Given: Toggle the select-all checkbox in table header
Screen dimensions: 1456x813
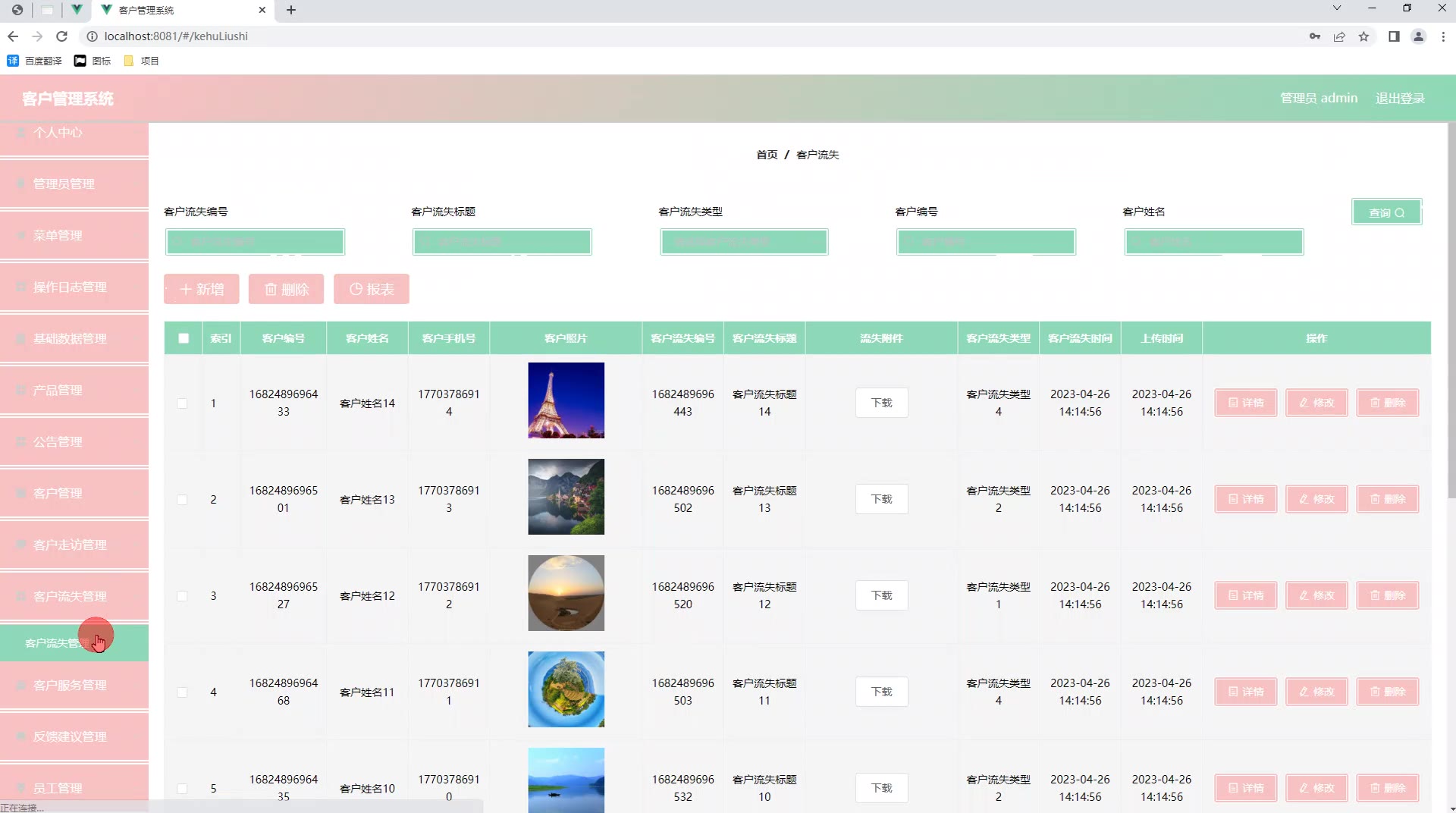Looking at the screenshot, I should point(184,338).
